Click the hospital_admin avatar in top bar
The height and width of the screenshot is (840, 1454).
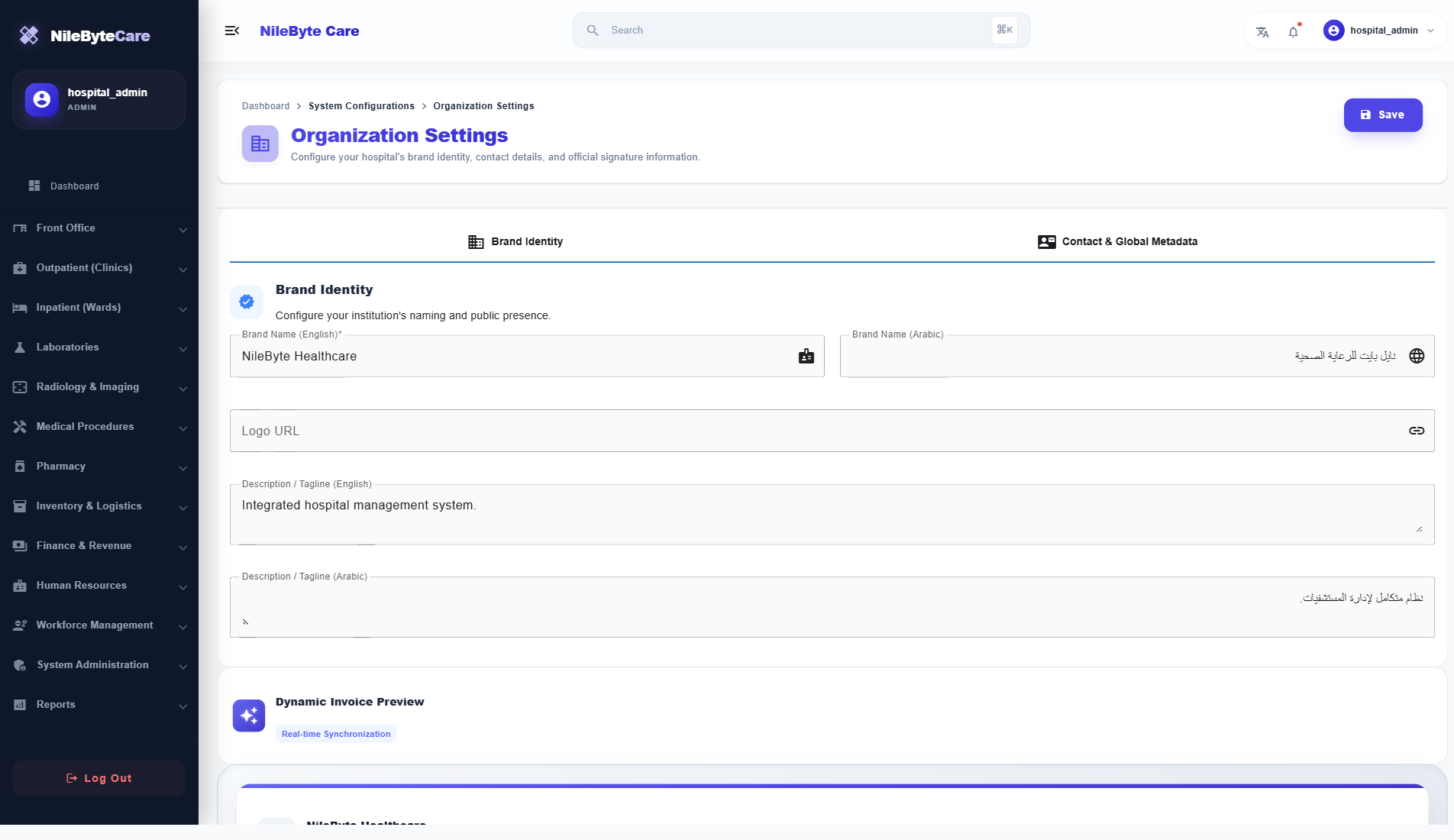pos(1333,31)
